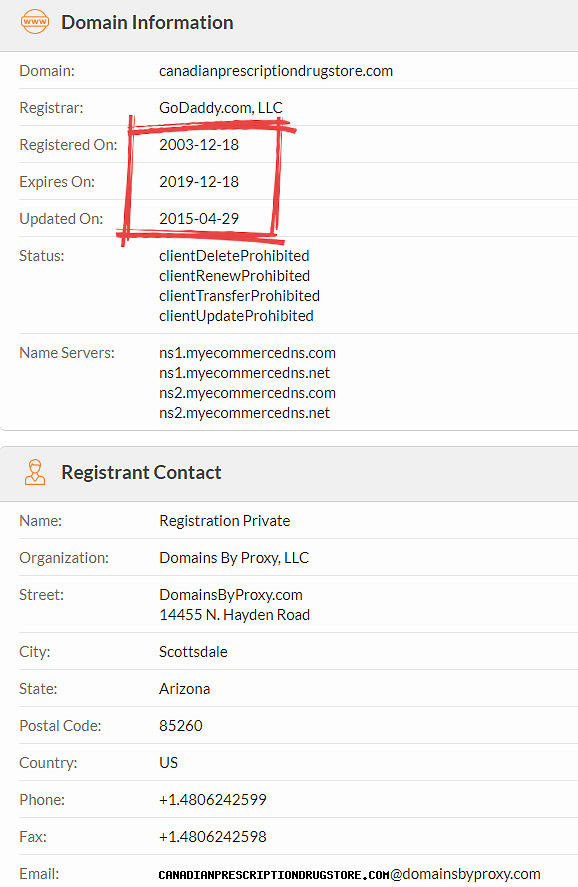The image size is (578, 887).
Task: Click the Domains By Proxy, LLC organization
Action: [x=234, y=558]
